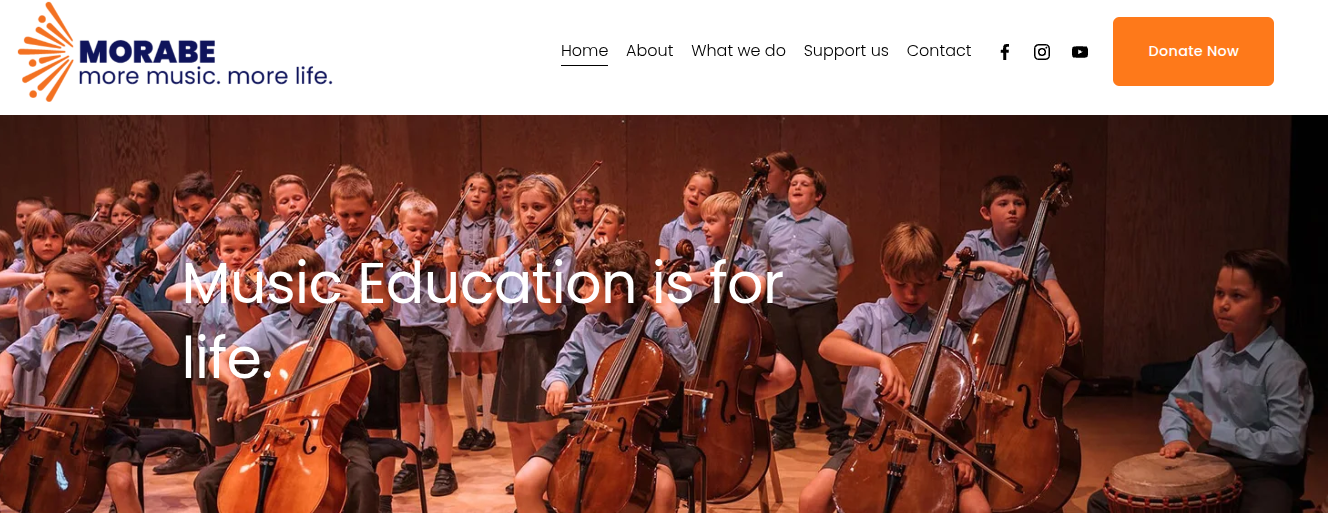
Task: Select the Music Education is for life heading
Action: (482, 320)
